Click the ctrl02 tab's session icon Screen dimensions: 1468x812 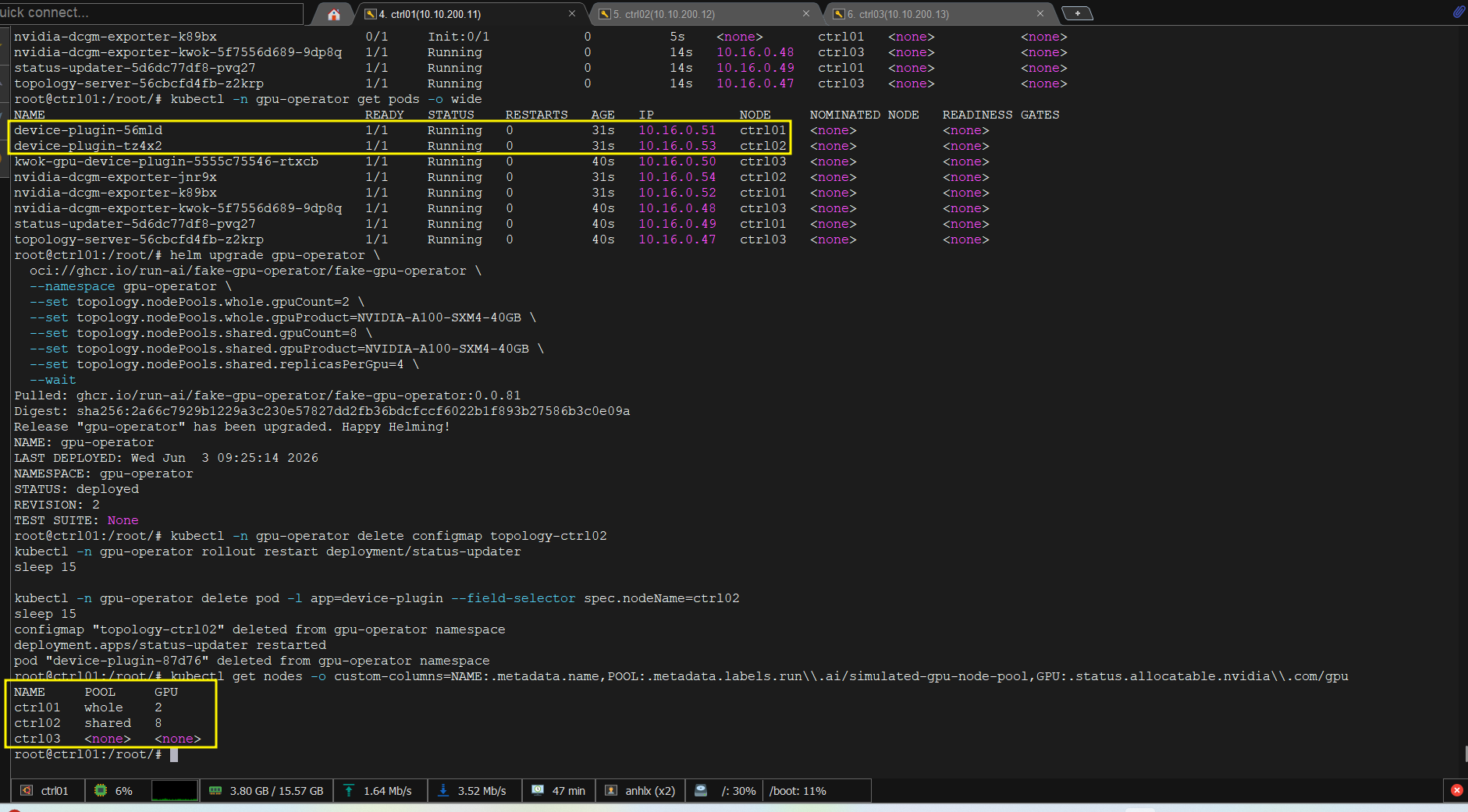(x=605, y=14)
